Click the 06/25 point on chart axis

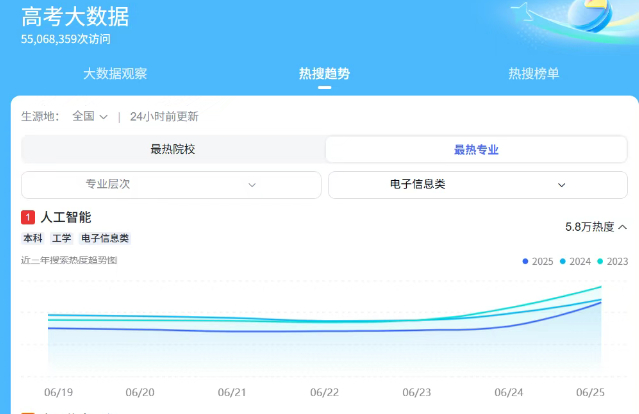click(590, 392)
